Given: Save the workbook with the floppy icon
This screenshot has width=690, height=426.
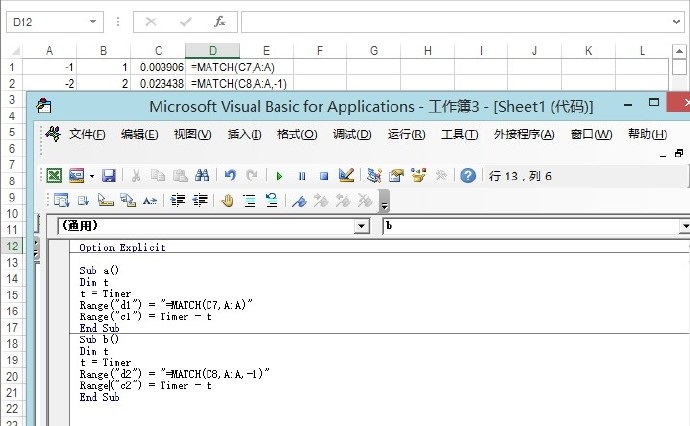Looking at the screenshot, I should point(109,176).
